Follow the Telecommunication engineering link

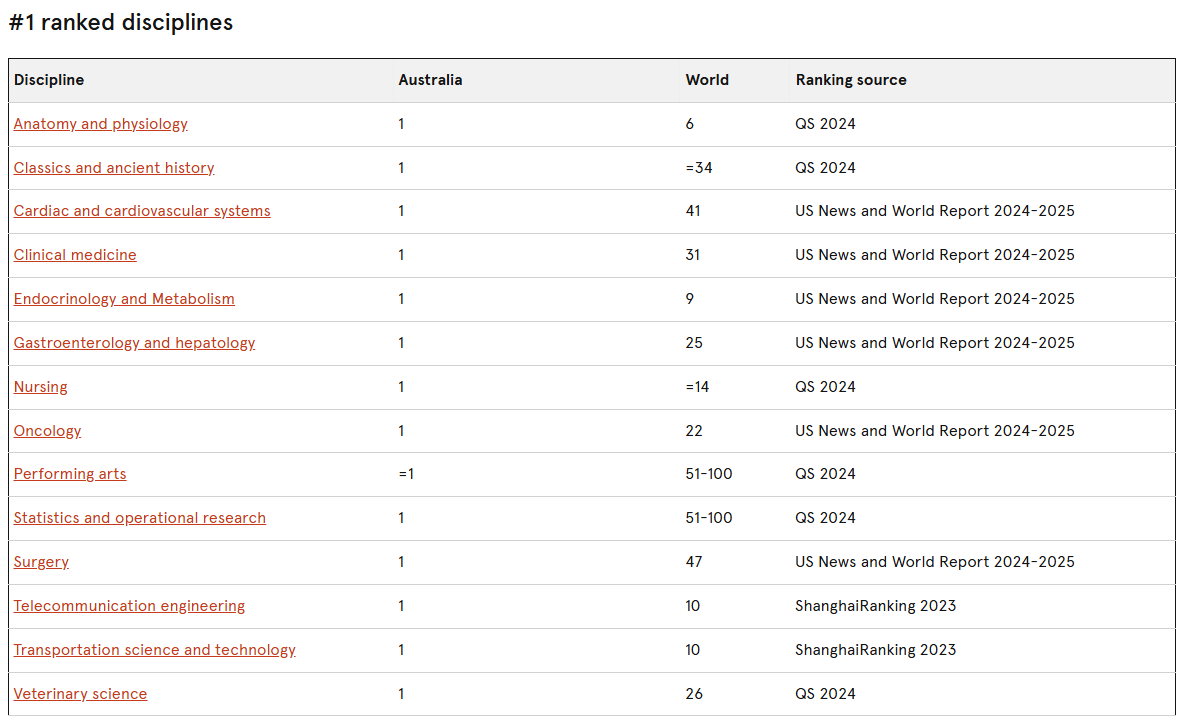point(129,606)
